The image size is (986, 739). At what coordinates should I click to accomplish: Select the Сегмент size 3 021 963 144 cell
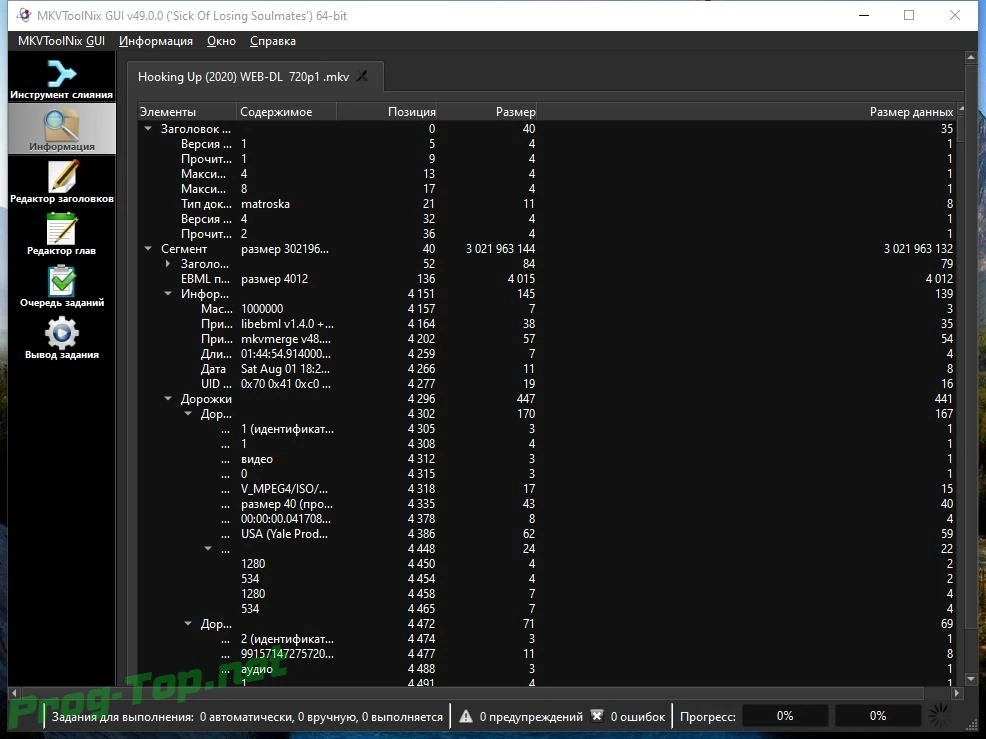pyautogui.click(x=500, y=249)
